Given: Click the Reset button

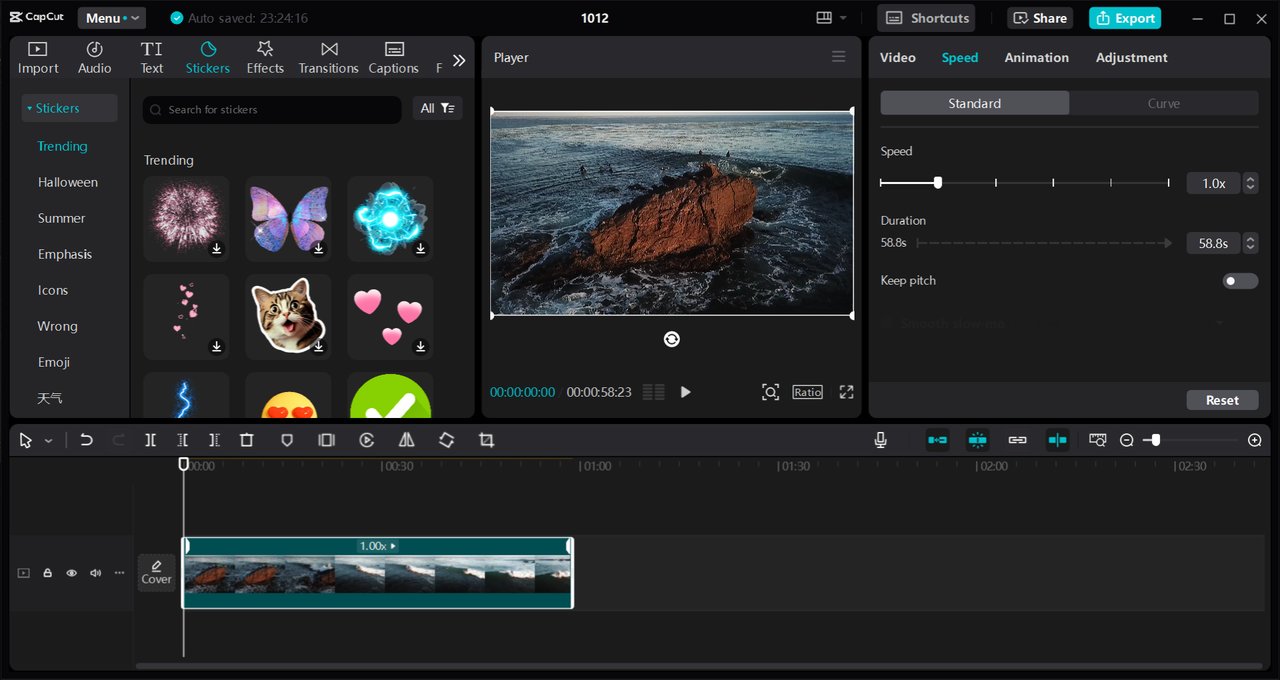Looking at the screenshot, I should click(x=1222, y=400).
